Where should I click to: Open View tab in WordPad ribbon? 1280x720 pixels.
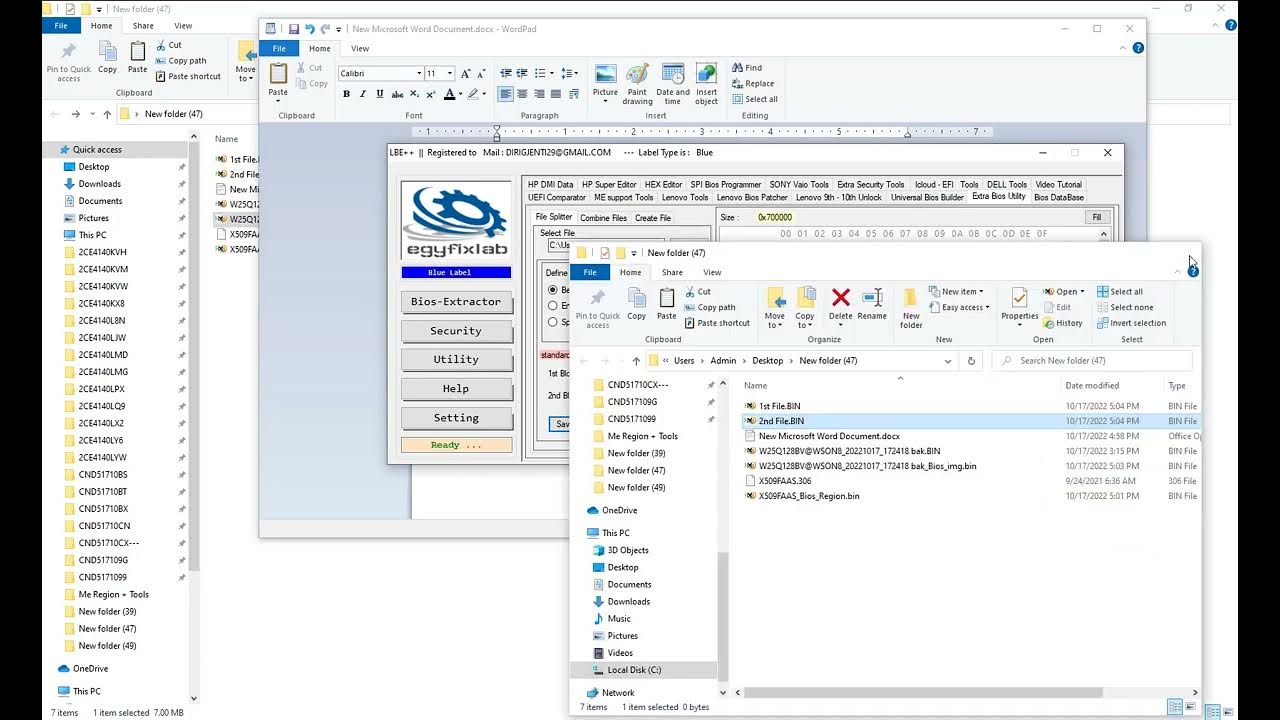[360, 48]
